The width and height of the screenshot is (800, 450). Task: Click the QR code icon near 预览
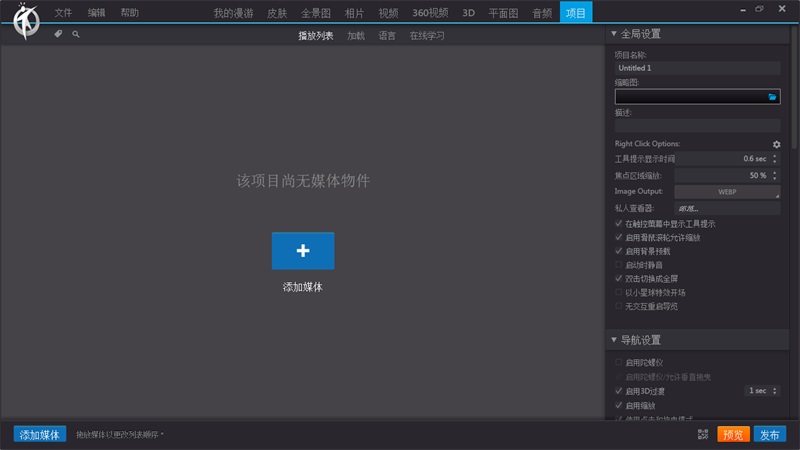703,434
